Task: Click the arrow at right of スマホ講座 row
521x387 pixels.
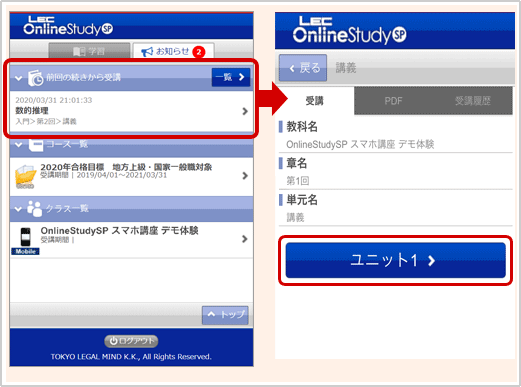Action: 245,239
